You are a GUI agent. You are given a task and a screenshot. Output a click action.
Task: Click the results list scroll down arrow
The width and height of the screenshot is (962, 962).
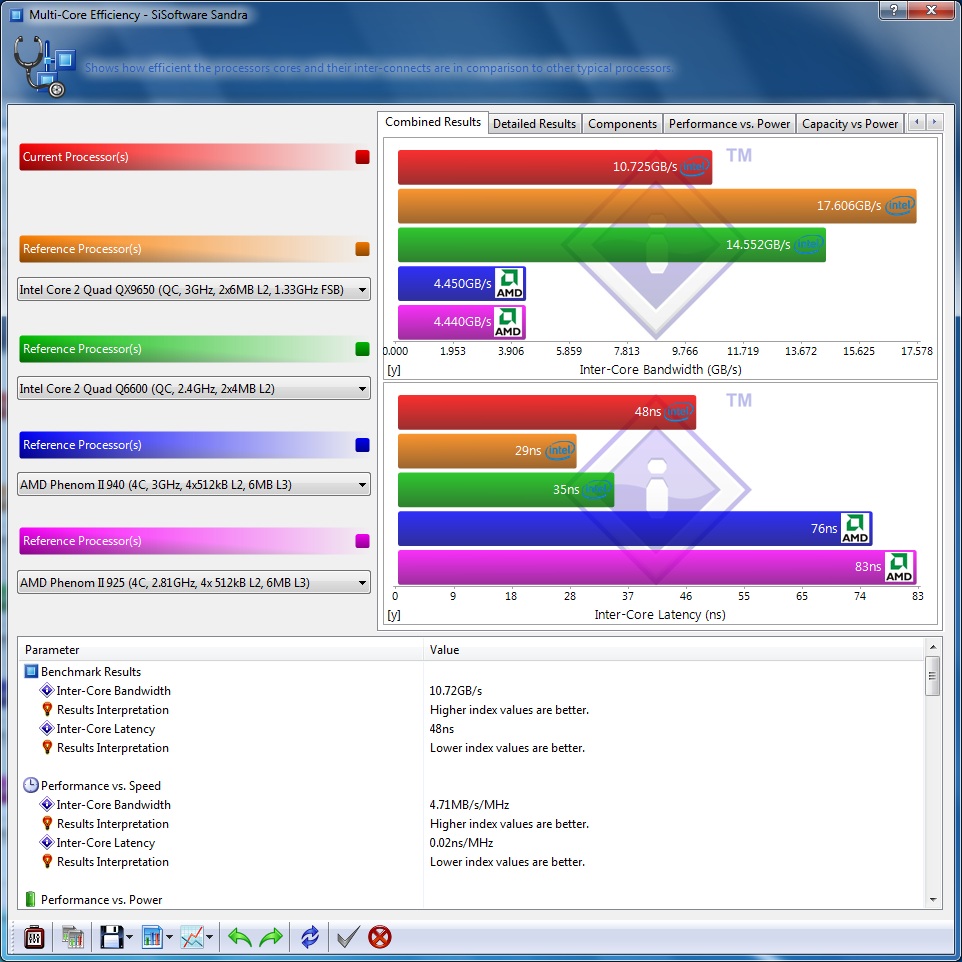click(933, 900)
